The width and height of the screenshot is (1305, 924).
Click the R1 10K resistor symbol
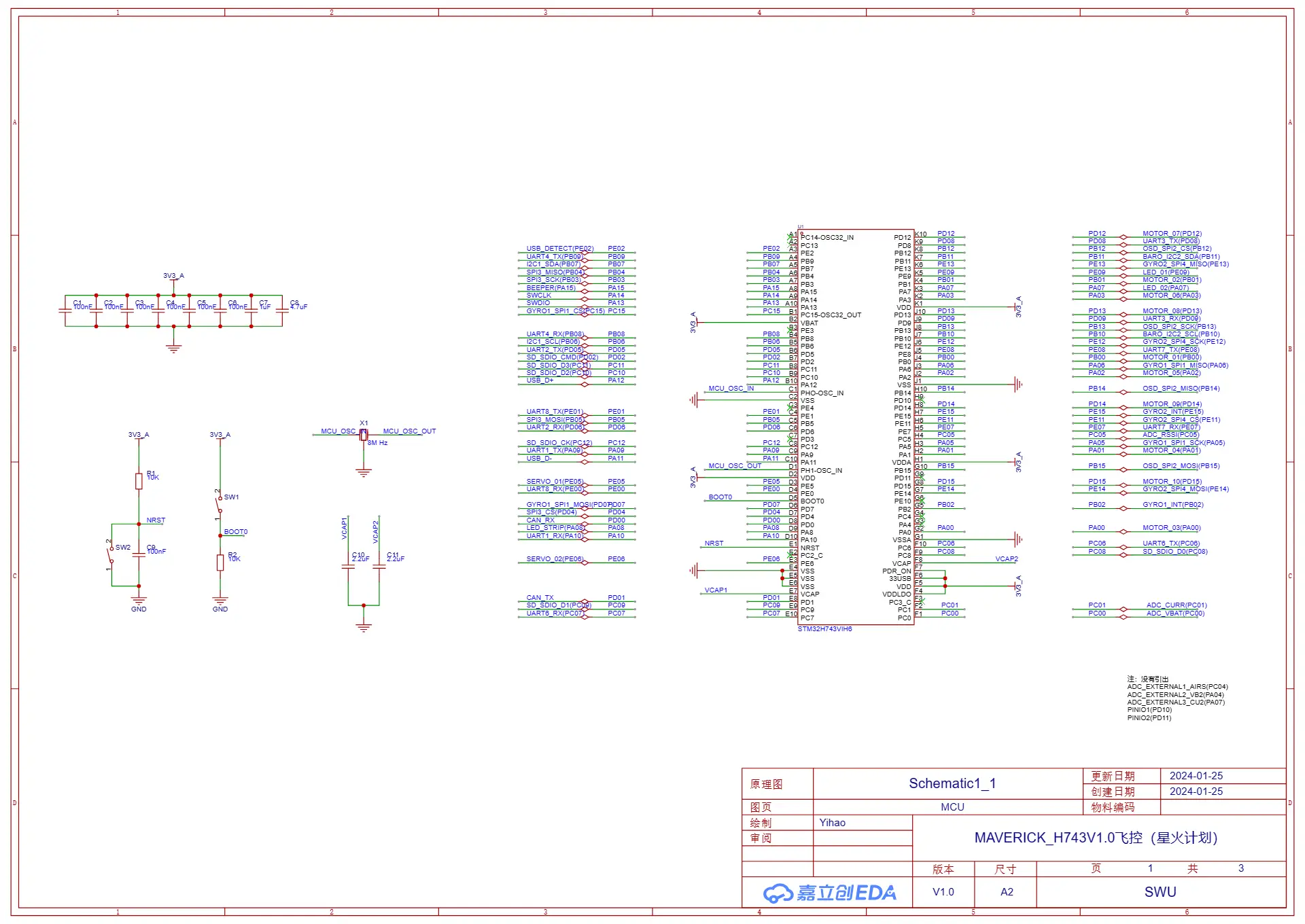tap(139, 481)
